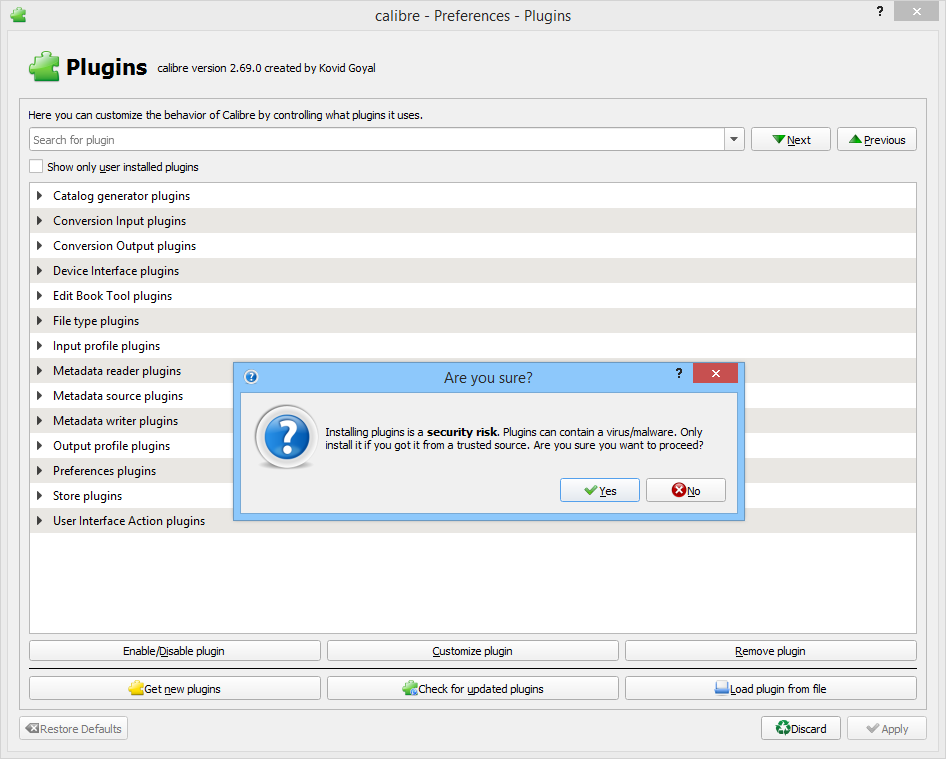The width and height of the screenshot is (946, 759).
Task: Click the Apply button
Action: 887,728
